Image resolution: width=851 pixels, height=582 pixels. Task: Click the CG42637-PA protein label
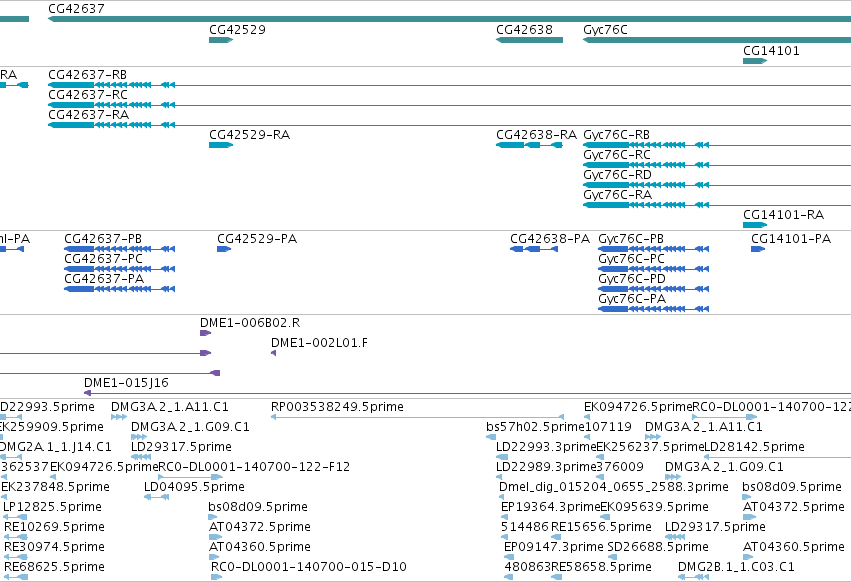104,279
